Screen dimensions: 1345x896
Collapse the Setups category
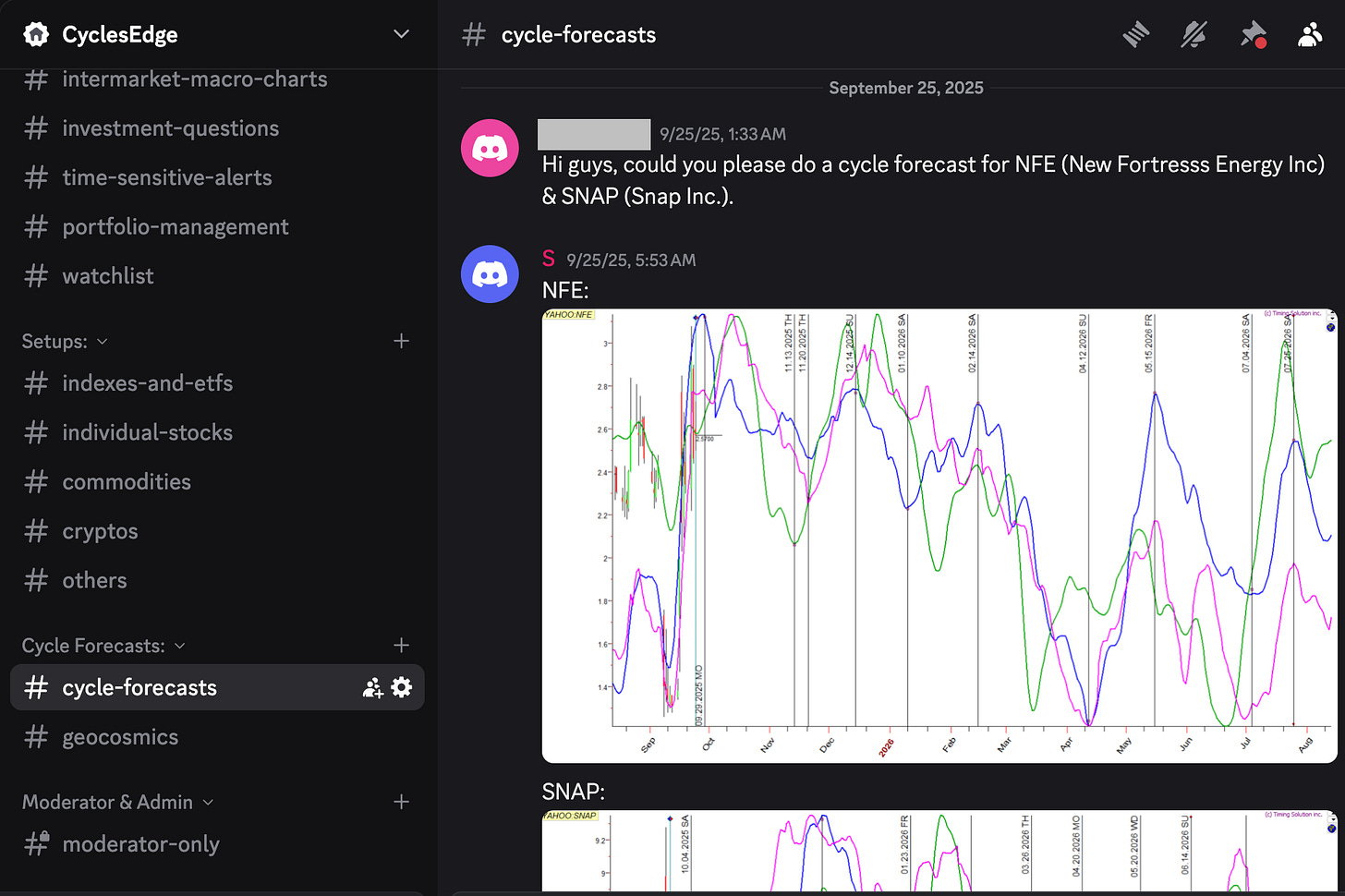point(102,342)
